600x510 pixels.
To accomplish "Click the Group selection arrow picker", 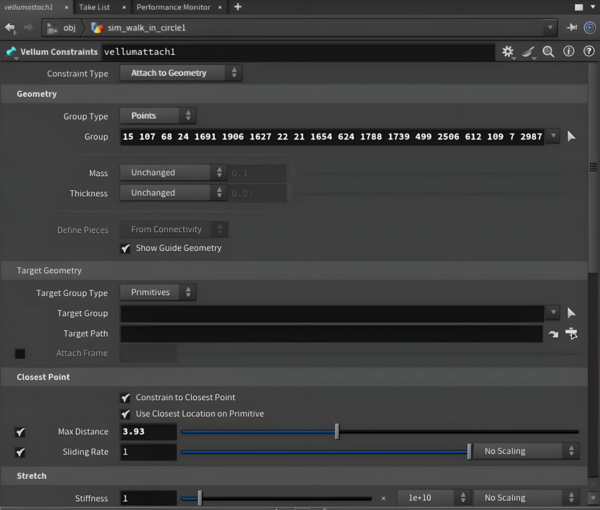I will [x=571, y=136].
